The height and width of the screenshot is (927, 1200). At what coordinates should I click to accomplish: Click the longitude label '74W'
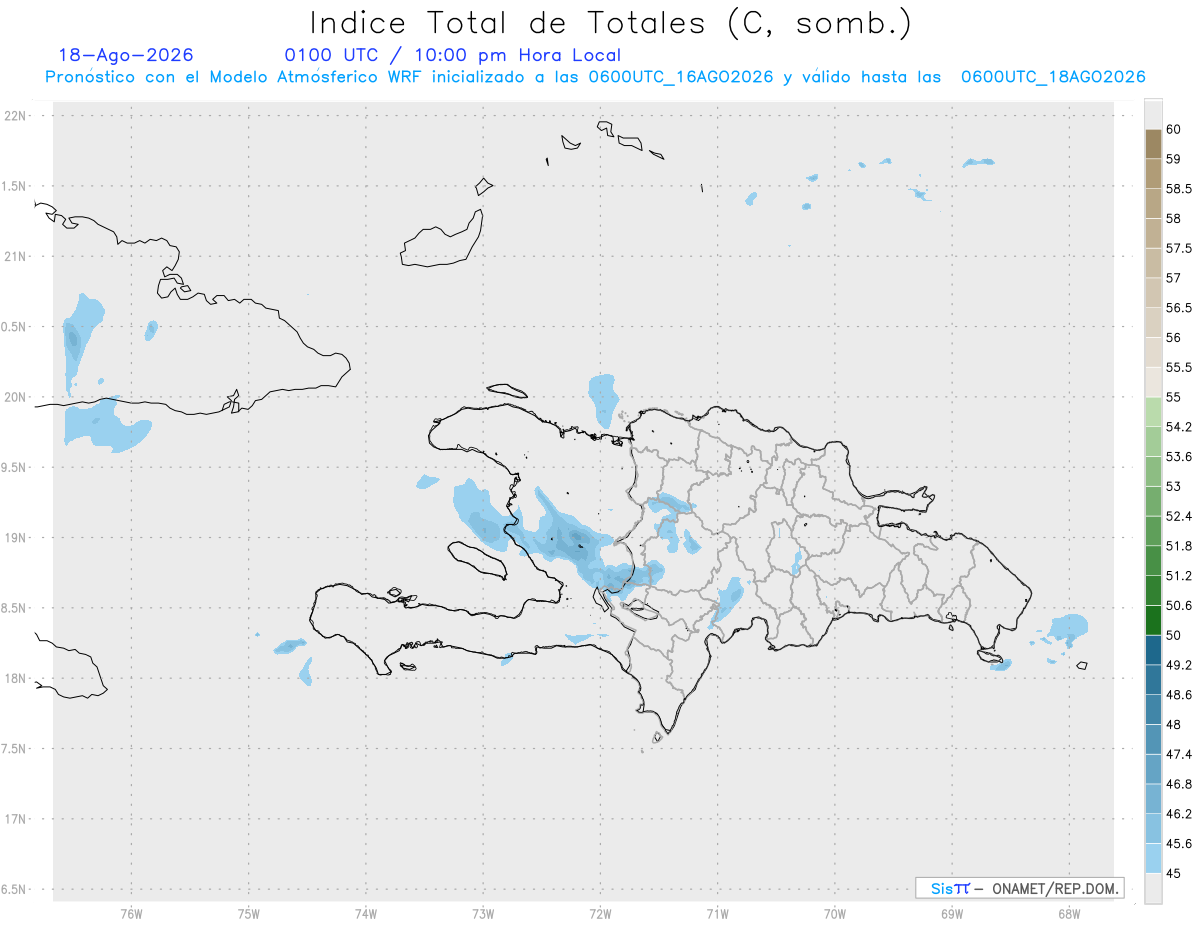click(365, 914)
